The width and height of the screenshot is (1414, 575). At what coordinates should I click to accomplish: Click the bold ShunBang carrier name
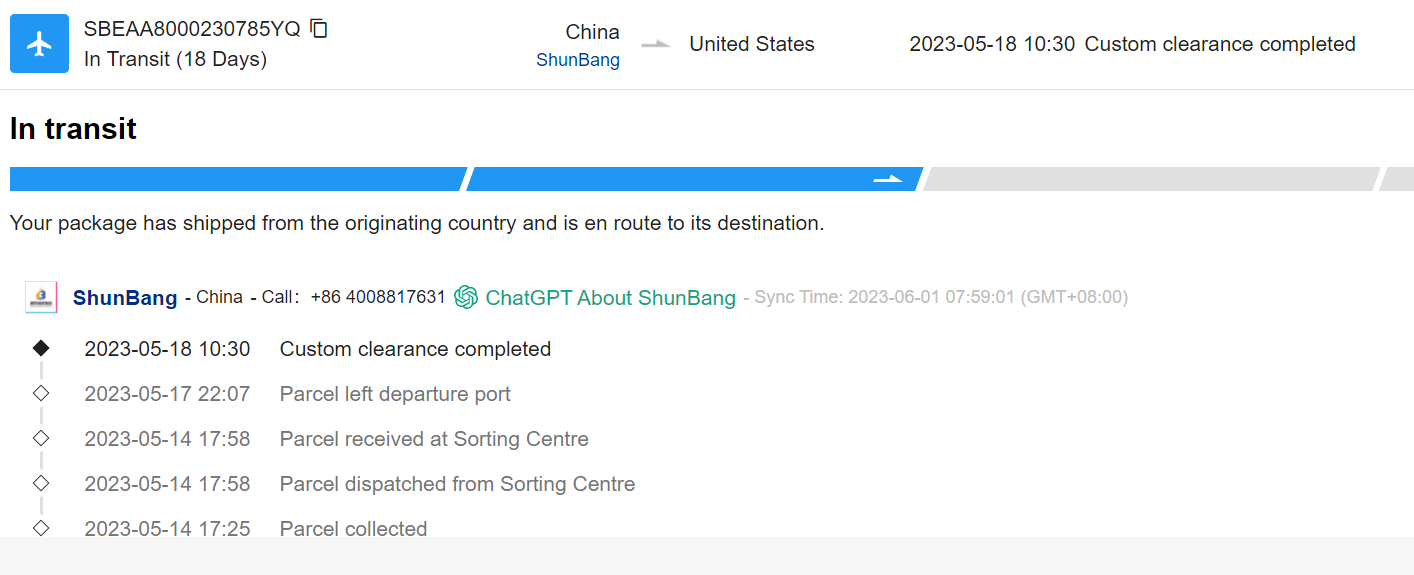(x=125, y=298)
